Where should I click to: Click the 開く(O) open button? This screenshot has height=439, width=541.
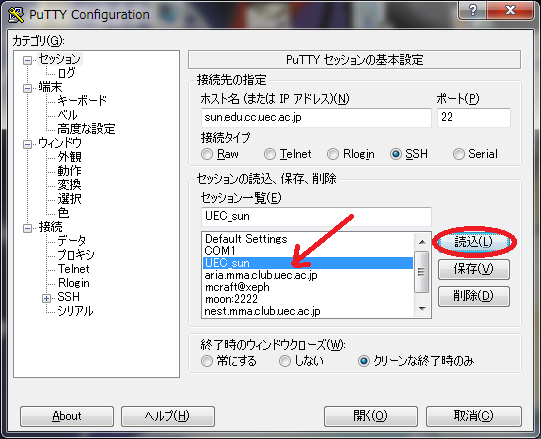click(371, 416)
